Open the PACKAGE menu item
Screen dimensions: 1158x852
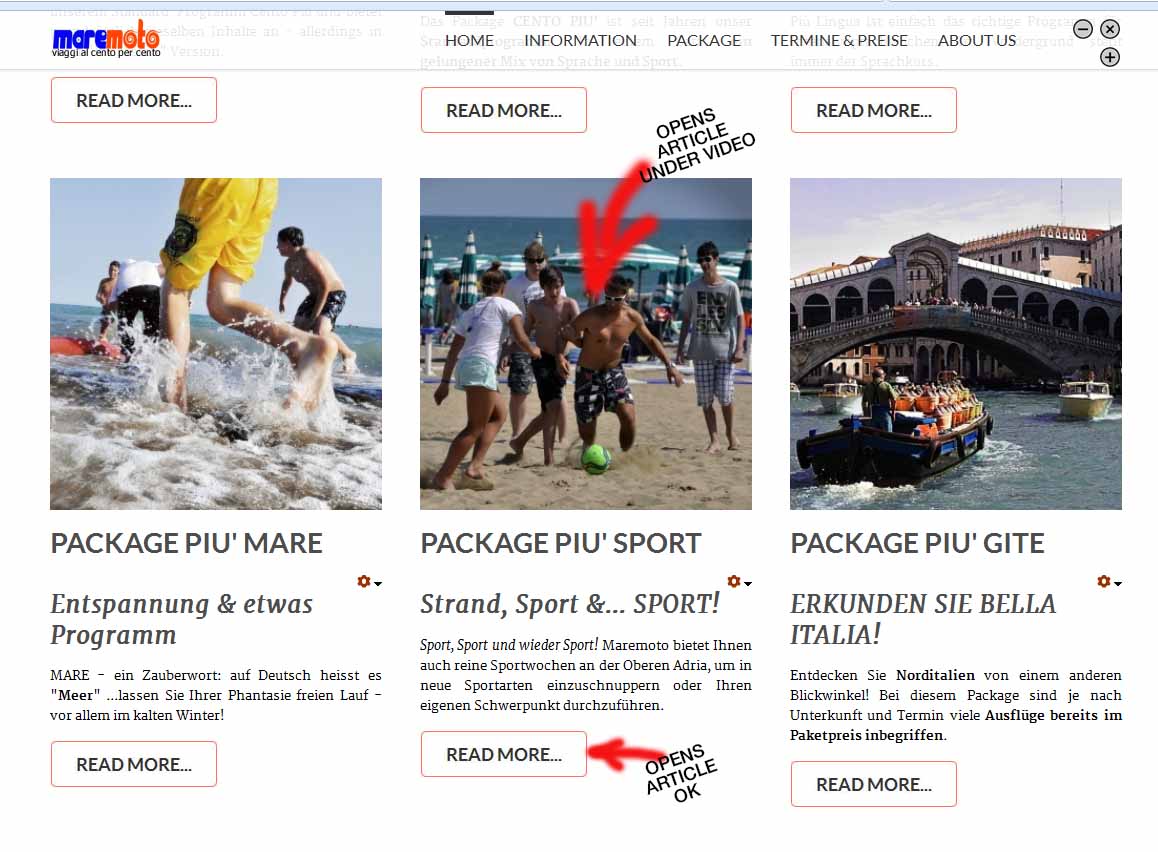tap(704, 41)
